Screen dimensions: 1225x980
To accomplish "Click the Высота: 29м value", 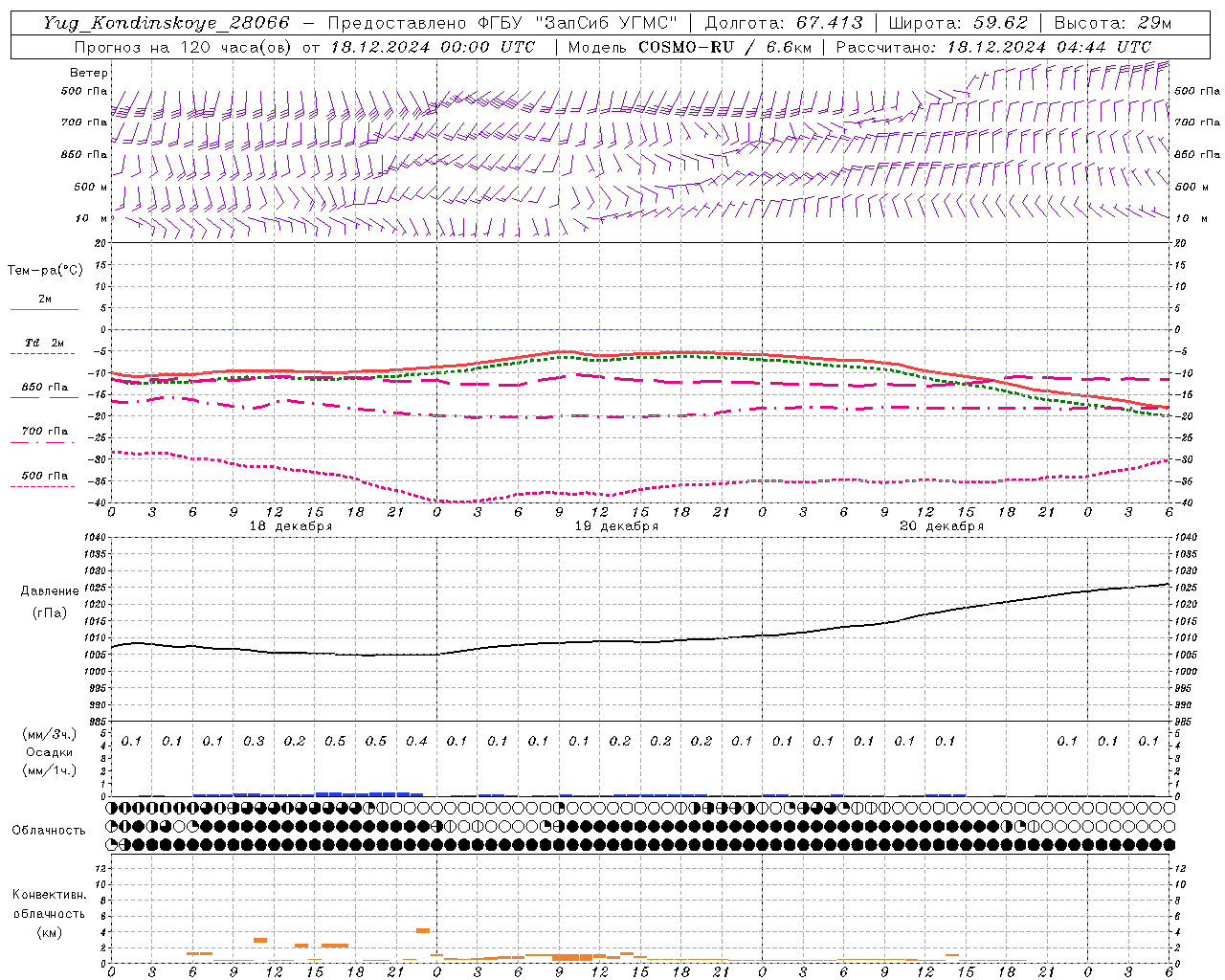I will (1112, 23).
